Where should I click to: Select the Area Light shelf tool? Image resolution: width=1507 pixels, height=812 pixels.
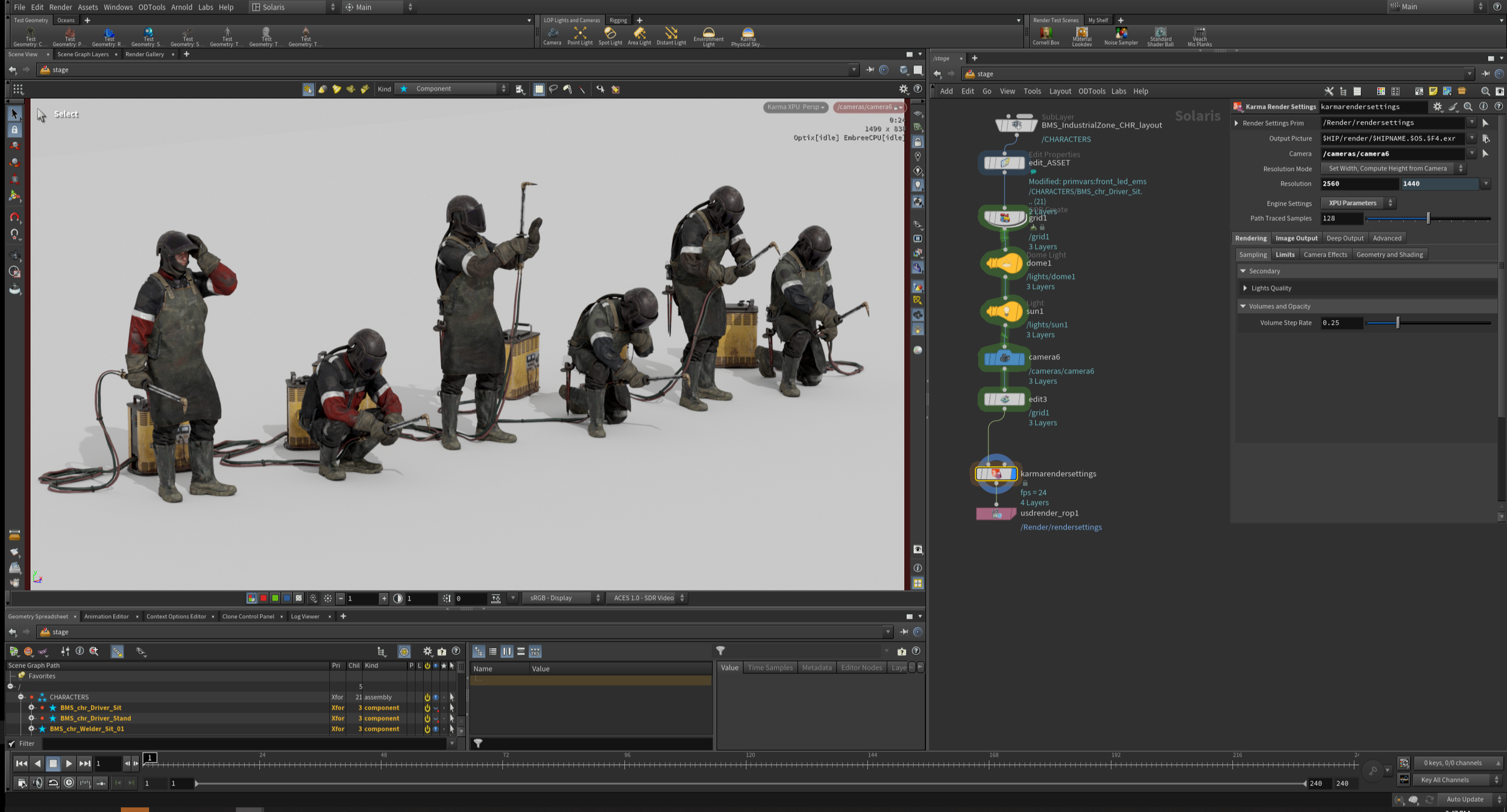tap(639, 35)
